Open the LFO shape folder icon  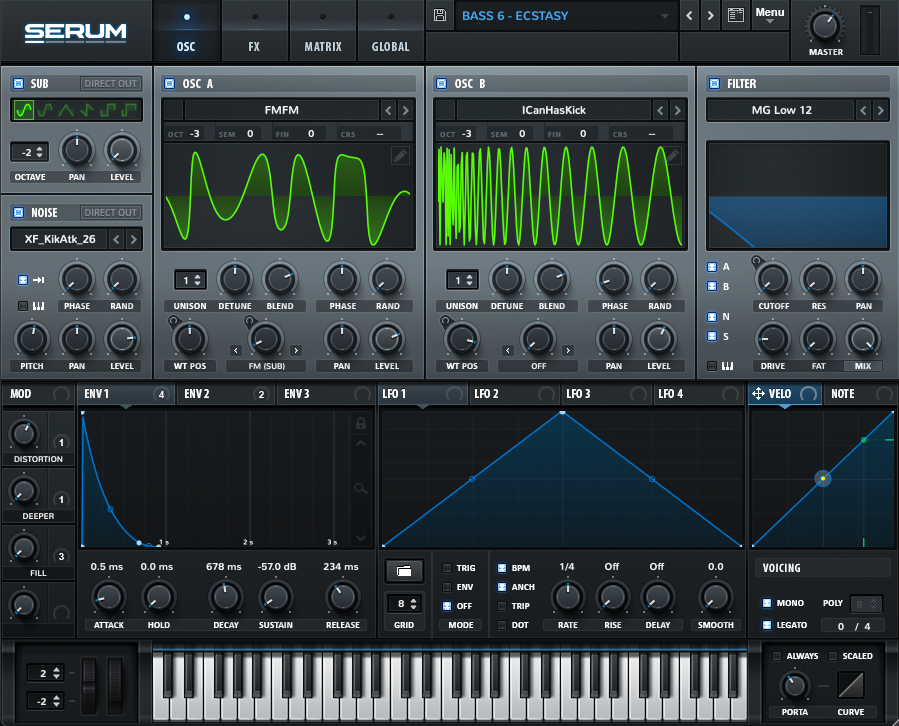tap(404, 571)
